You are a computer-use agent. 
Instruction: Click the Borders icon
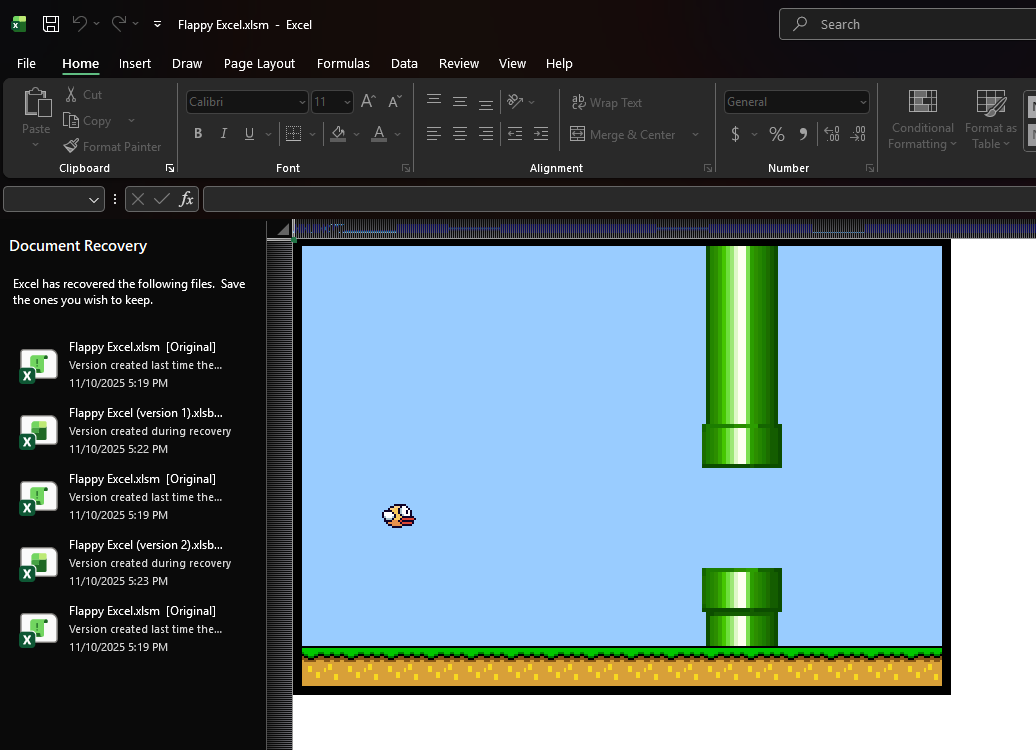pos(293,133)
